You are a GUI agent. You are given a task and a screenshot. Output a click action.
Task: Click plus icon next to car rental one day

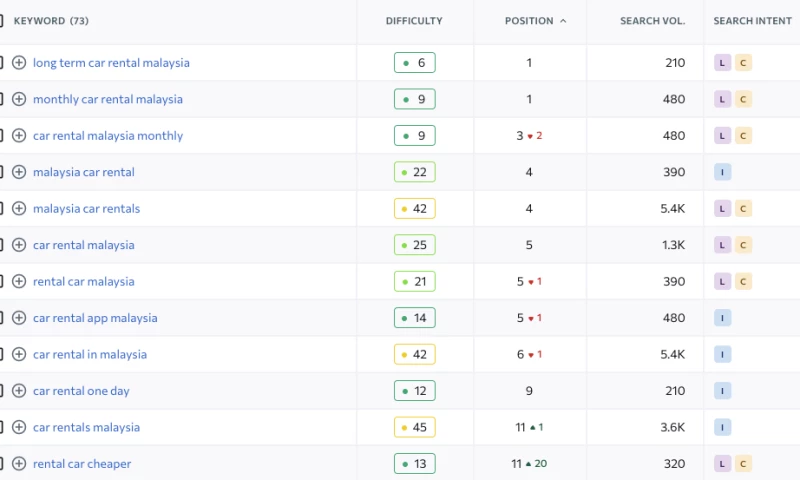tap(19, 391)
